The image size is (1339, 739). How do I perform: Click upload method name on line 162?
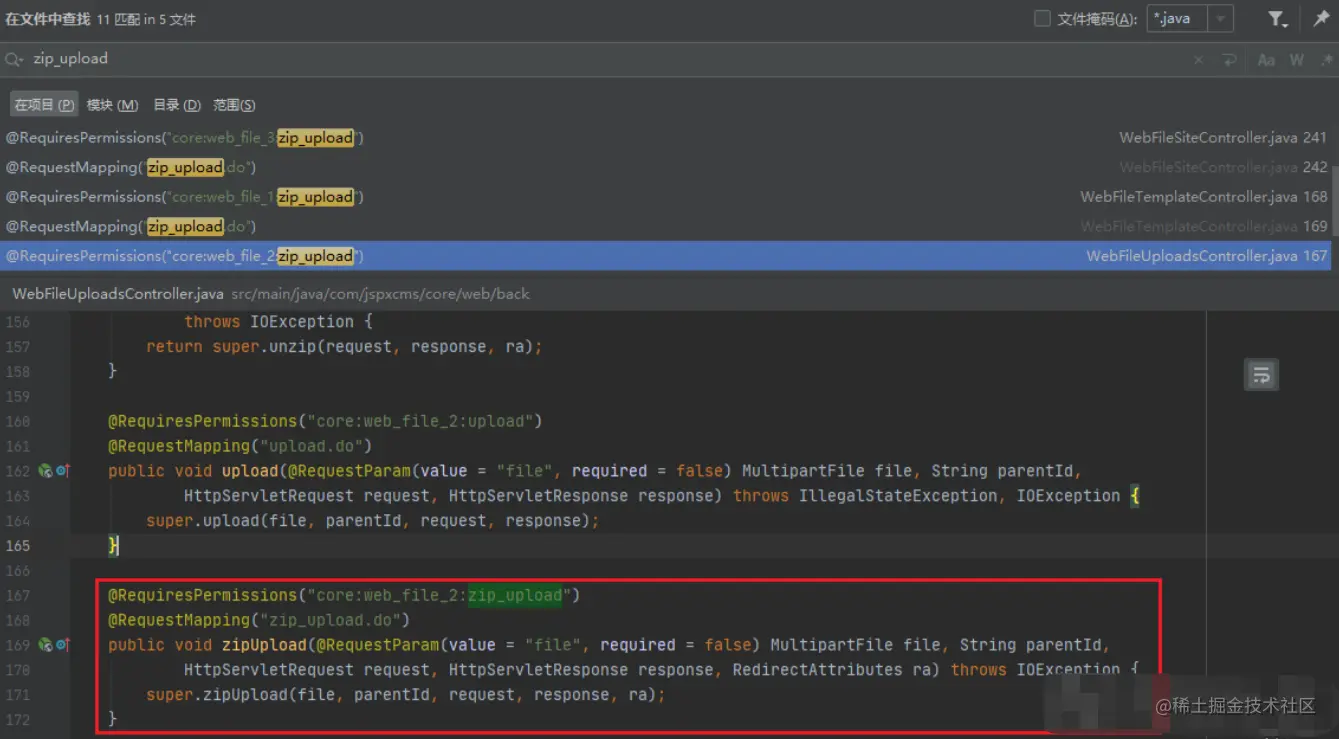click(x=249, y=471)
